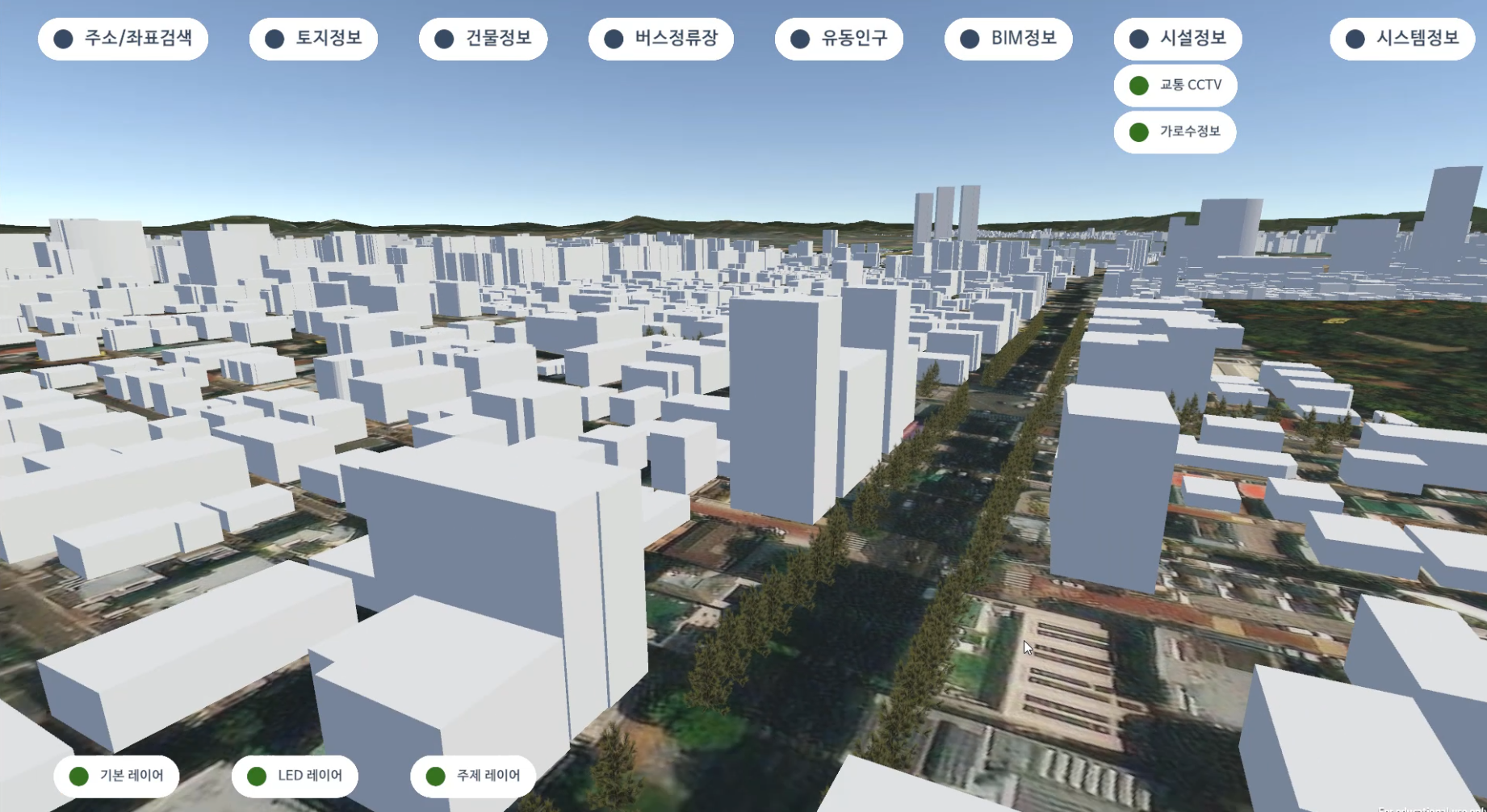Click the green dot beside 주제 레이어
Screen dimensions: 1487x812
435,776
